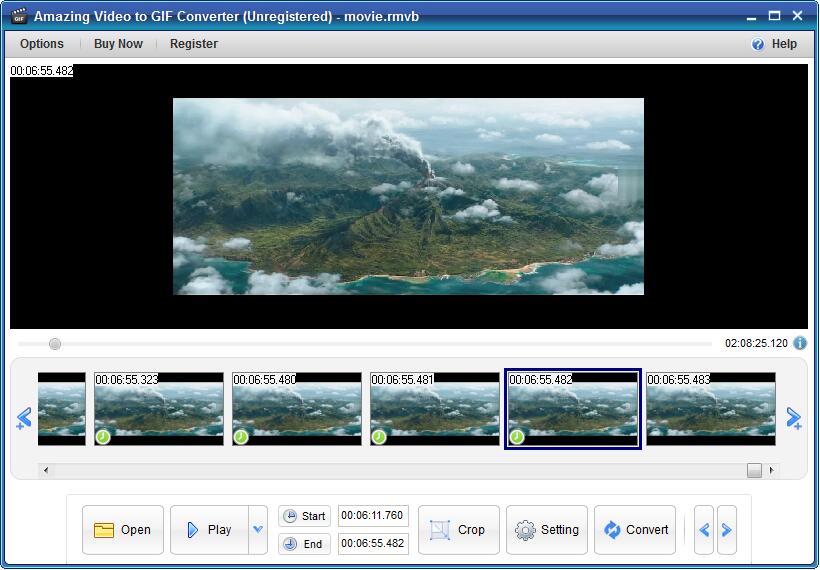Screen dimensions: 820x570
Task: Open the Options menu
Action: tap(42, 44)
